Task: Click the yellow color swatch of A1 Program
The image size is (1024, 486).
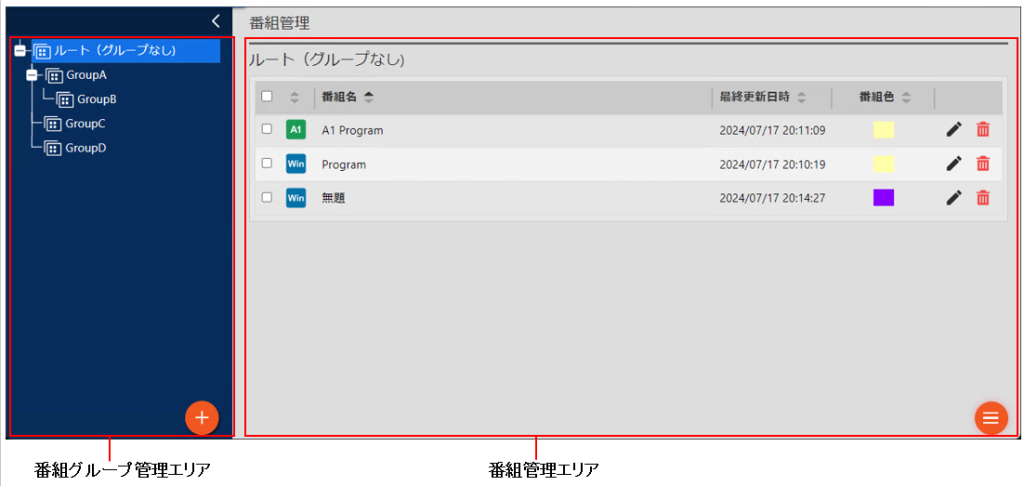Action: point(884,130)
